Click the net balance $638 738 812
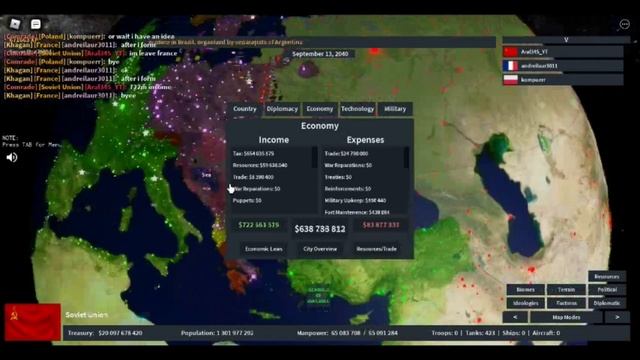Image resolution: width=640 pixels, height=360 pixels. tap(320, 229)
